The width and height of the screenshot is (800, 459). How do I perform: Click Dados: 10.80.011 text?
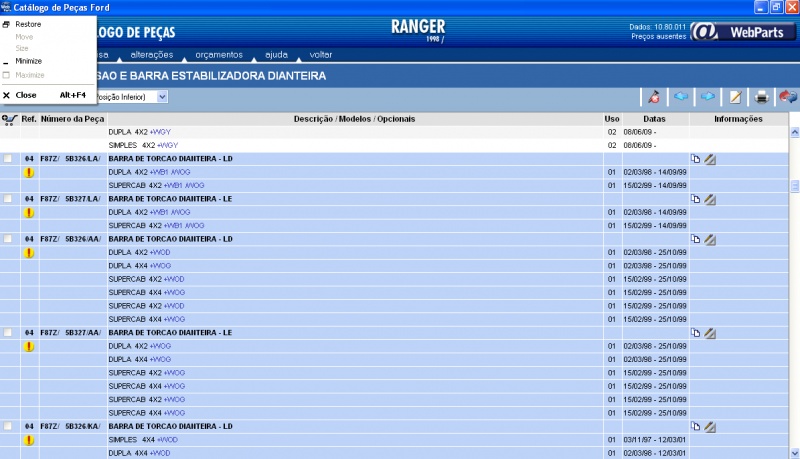(x=658, y=27)
